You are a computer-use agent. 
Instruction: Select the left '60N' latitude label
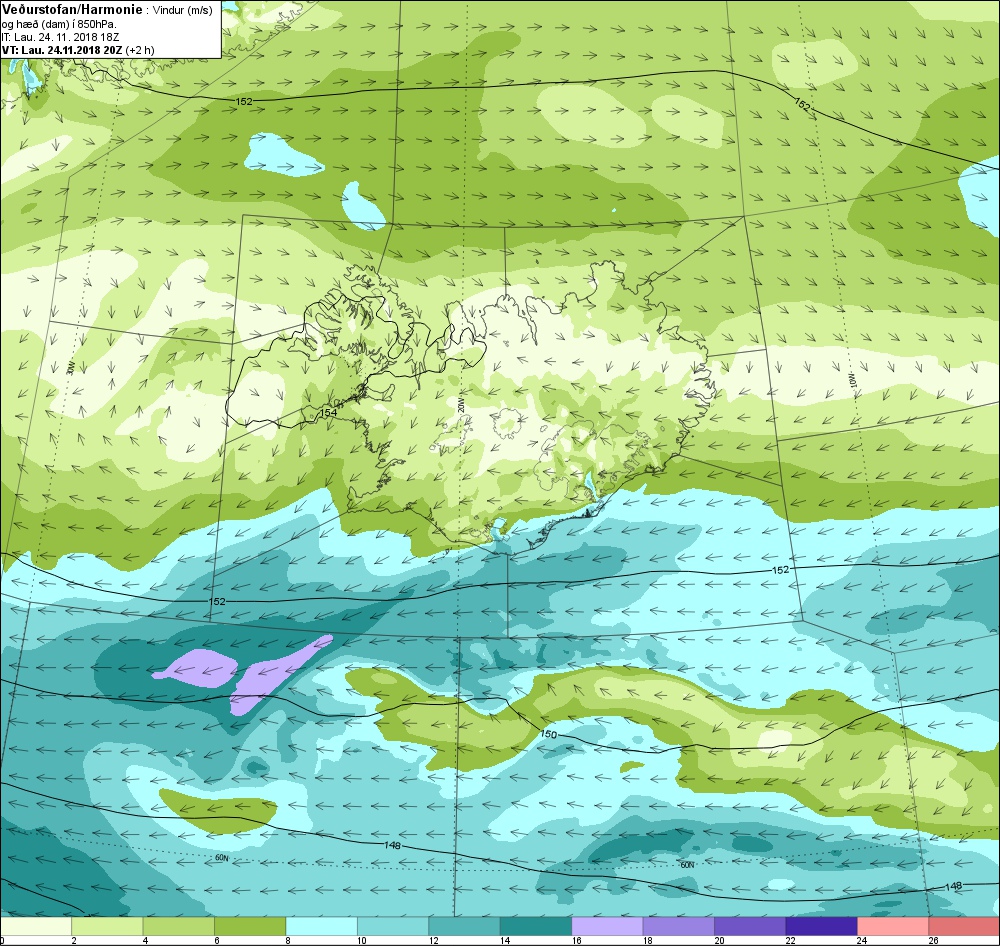(221, 858)
